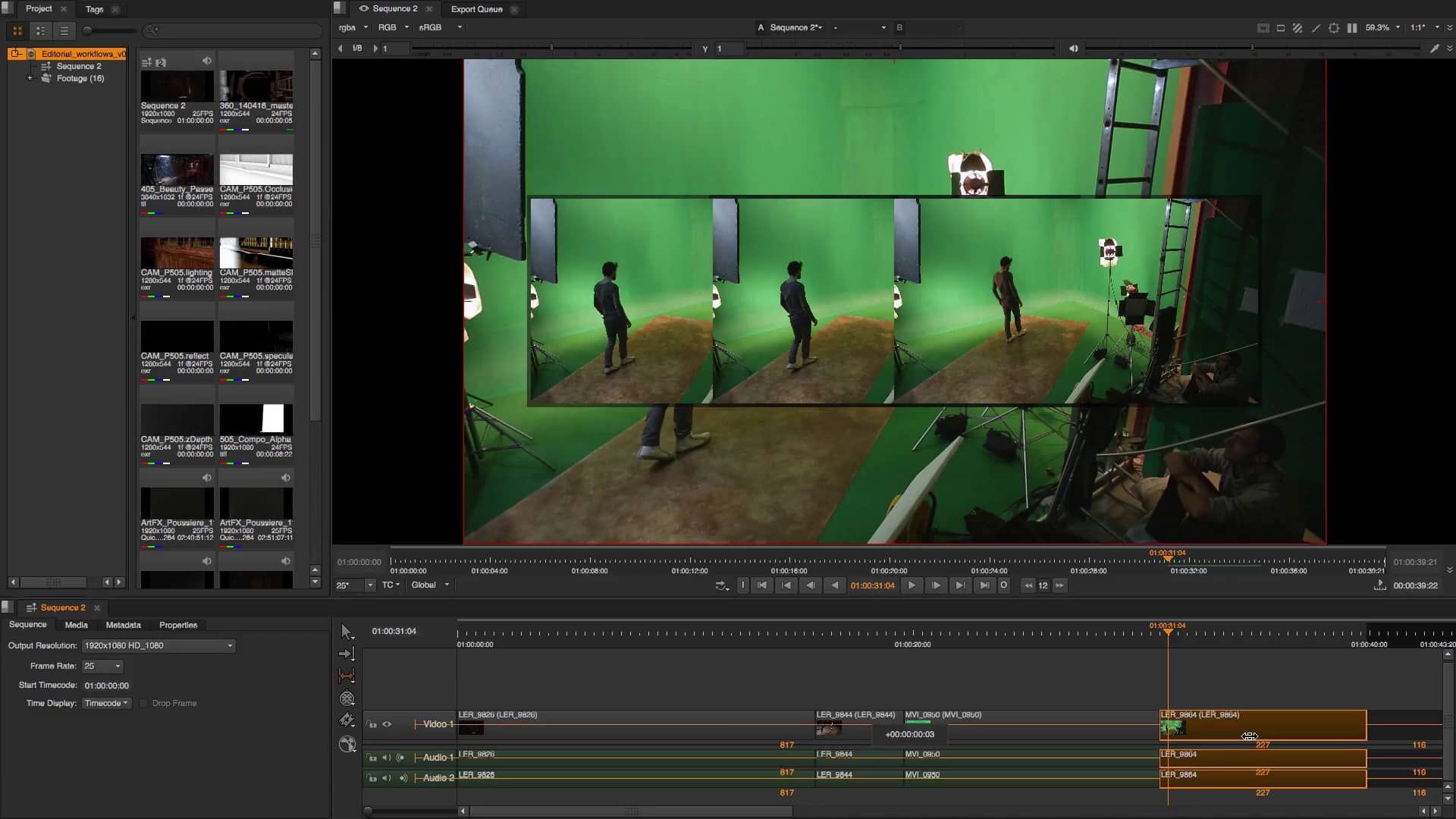1456x819 pixels.
Task: Pick the Razor tool in timeline tools
Action: (x=347, y=720)
